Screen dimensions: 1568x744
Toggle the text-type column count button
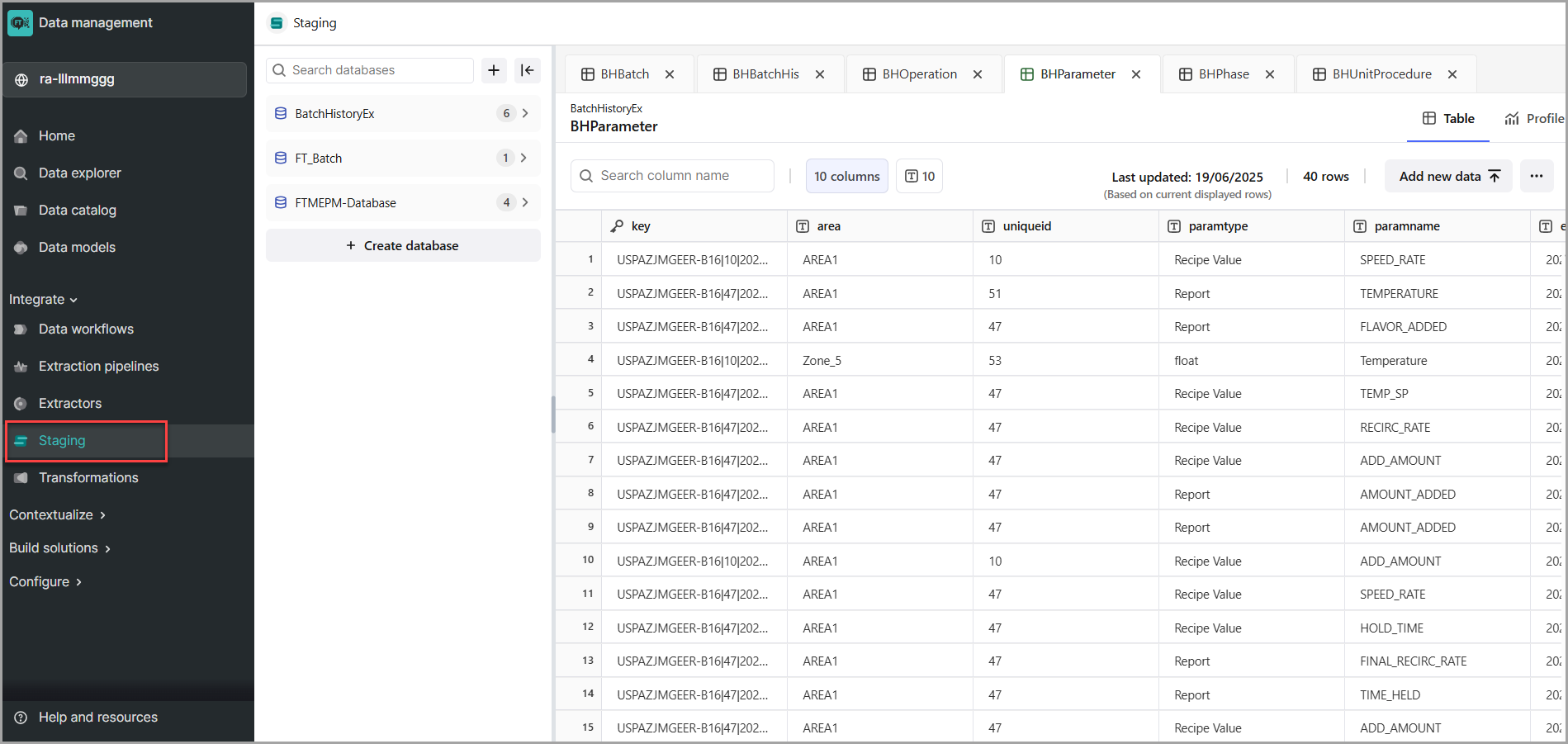pyautogui.click(x=919, y=176)
